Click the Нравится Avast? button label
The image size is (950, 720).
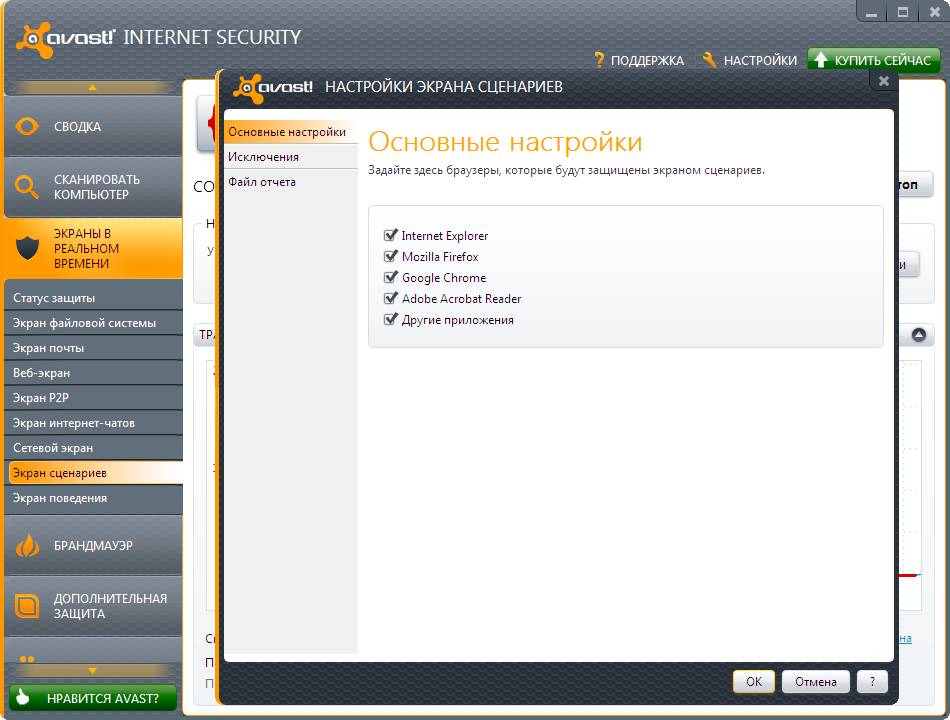click(102, 698)
